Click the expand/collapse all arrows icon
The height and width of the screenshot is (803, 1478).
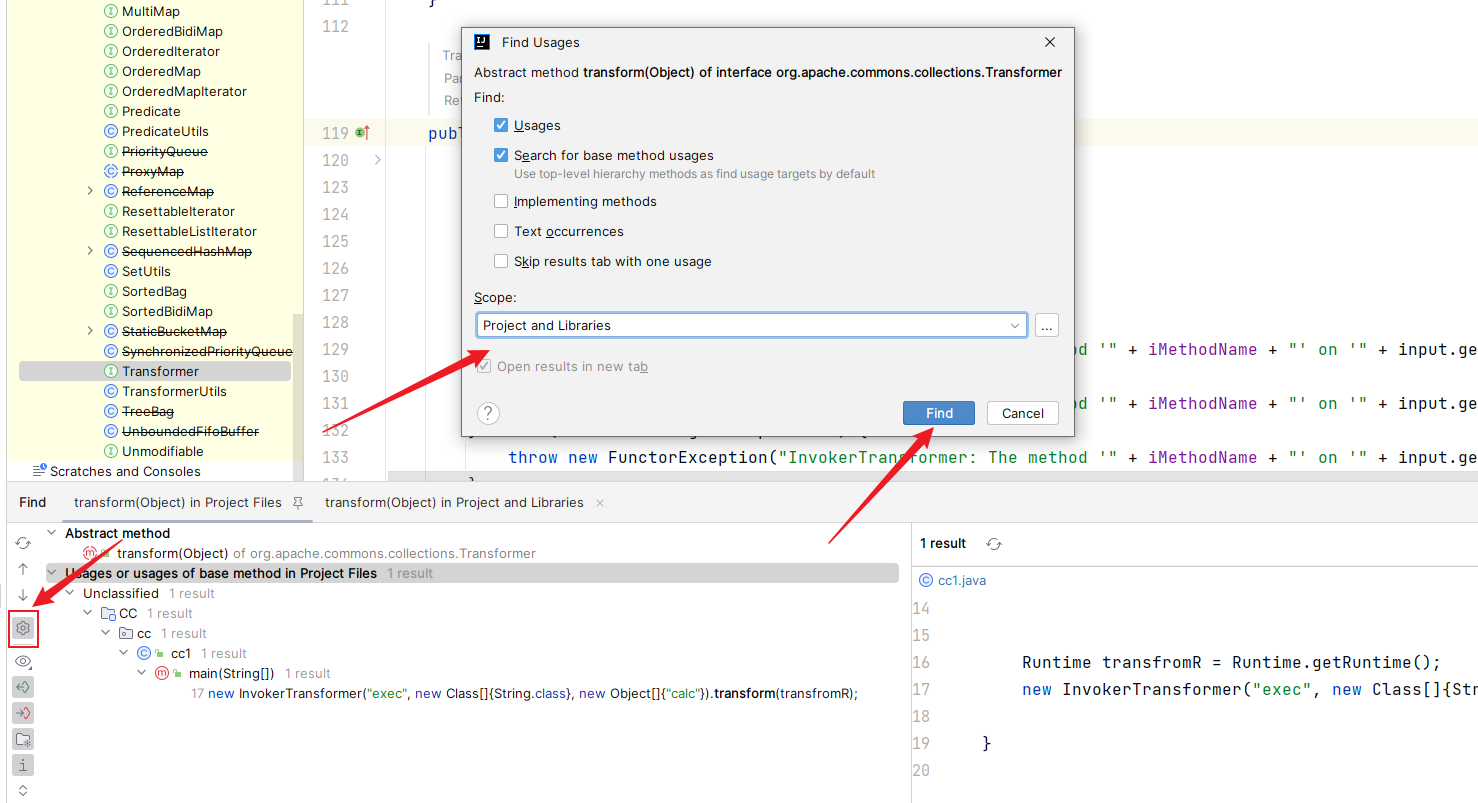tap(23, 791)
